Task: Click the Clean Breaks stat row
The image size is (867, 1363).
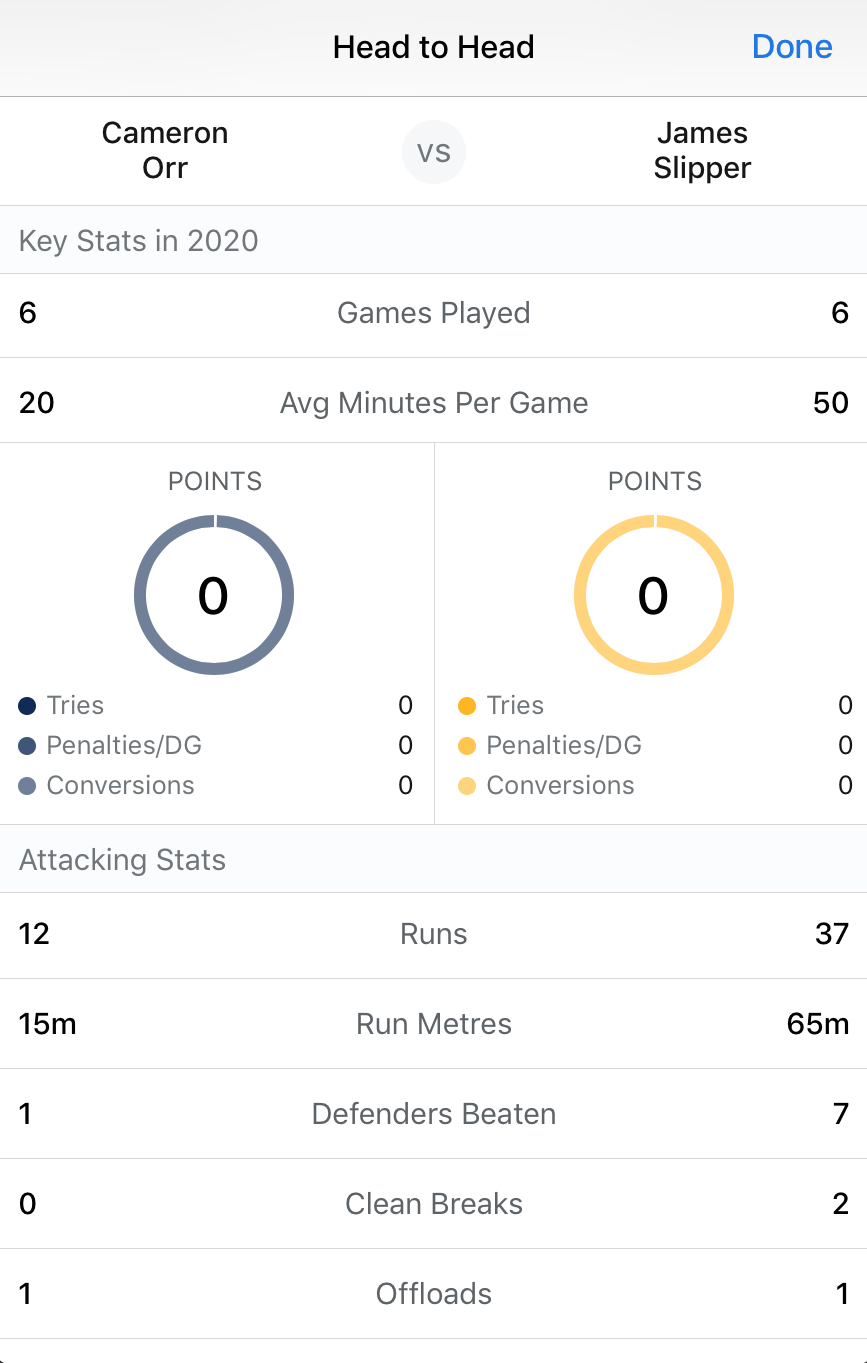Action: point(434,1205)
